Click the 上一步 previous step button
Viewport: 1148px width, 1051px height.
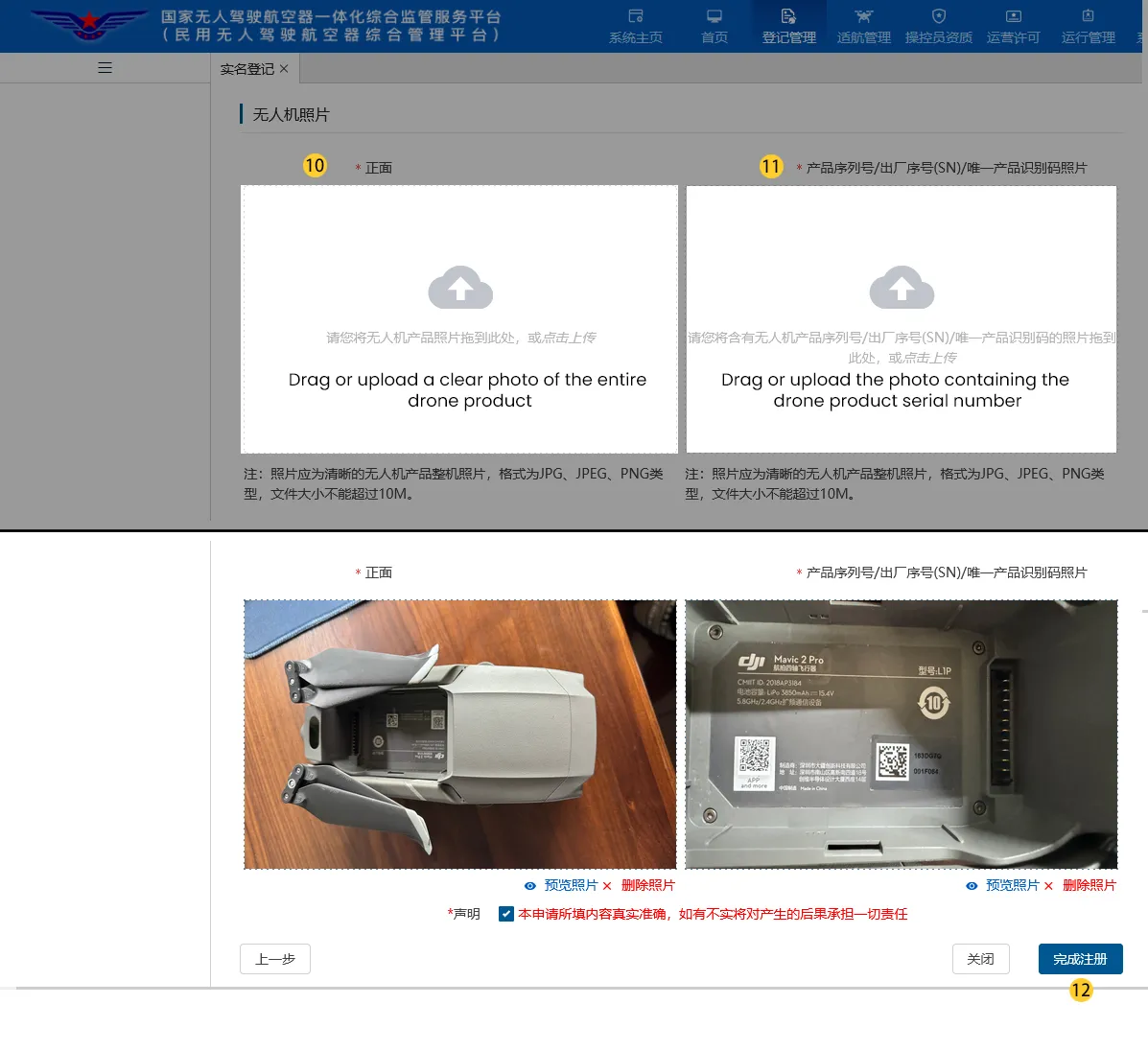pyautogui.click(x=275, y=958)
